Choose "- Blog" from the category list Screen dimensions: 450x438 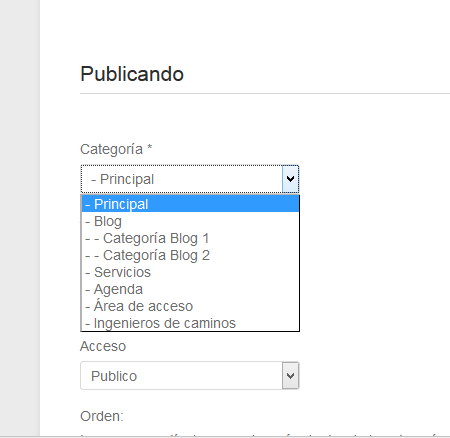coord(190,221)
